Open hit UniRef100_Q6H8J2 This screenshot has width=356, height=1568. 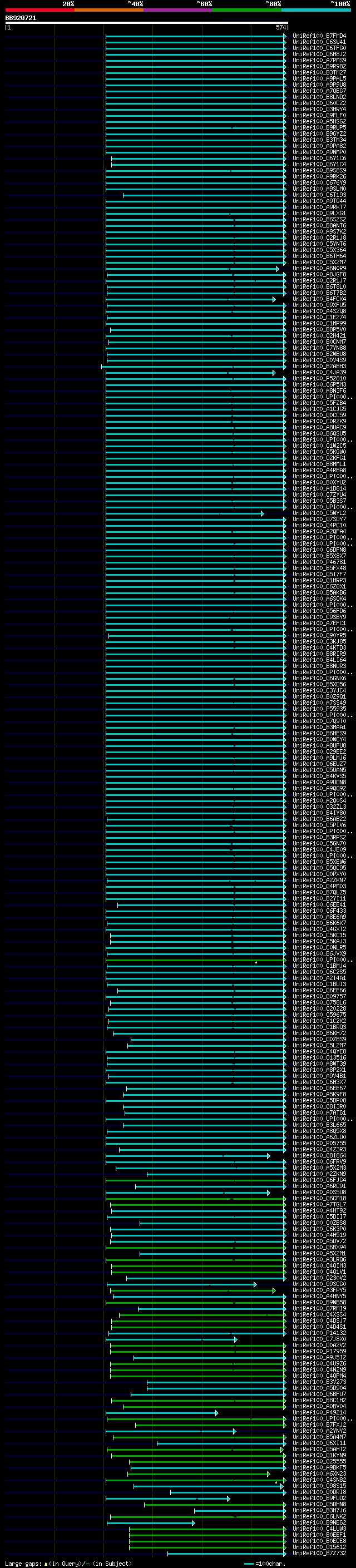319,54
